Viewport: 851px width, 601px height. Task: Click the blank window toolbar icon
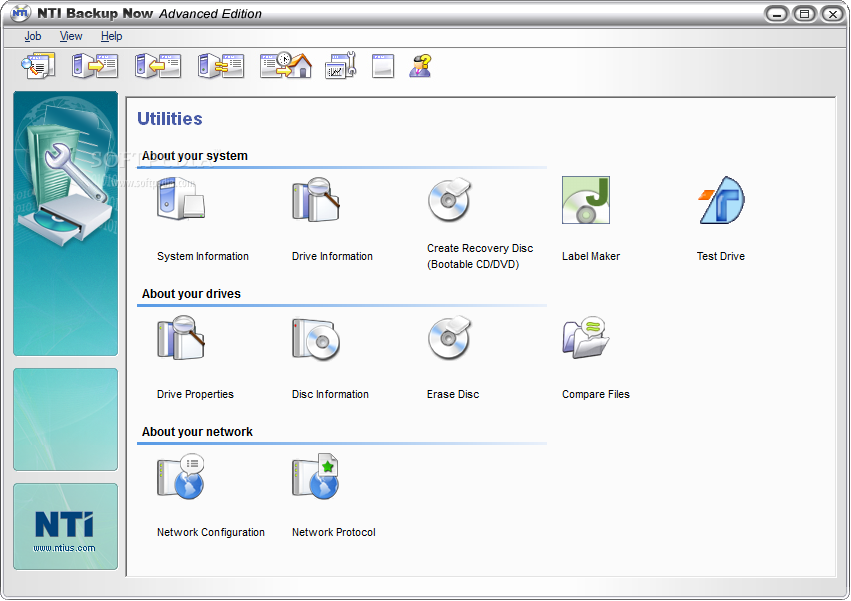coord(383,66)
